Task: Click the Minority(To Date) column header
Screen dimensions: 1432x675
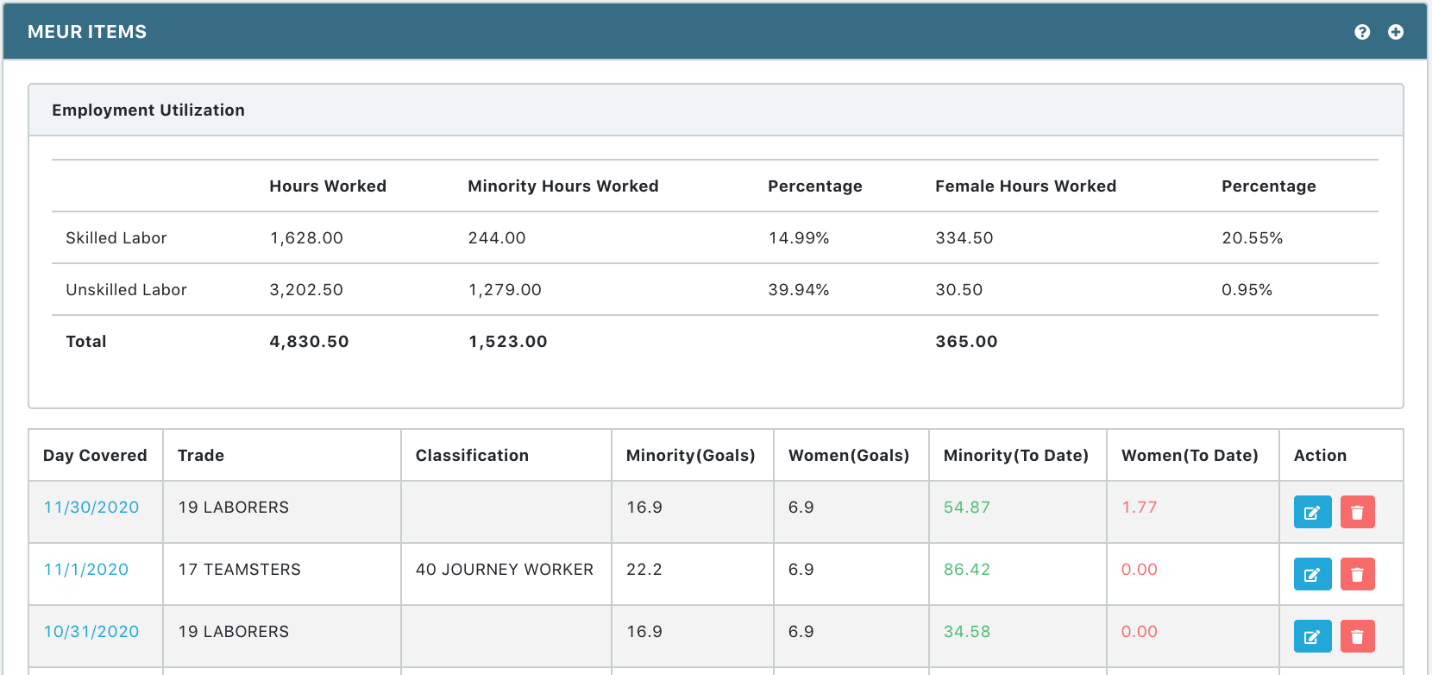Action: (1016, 455)
